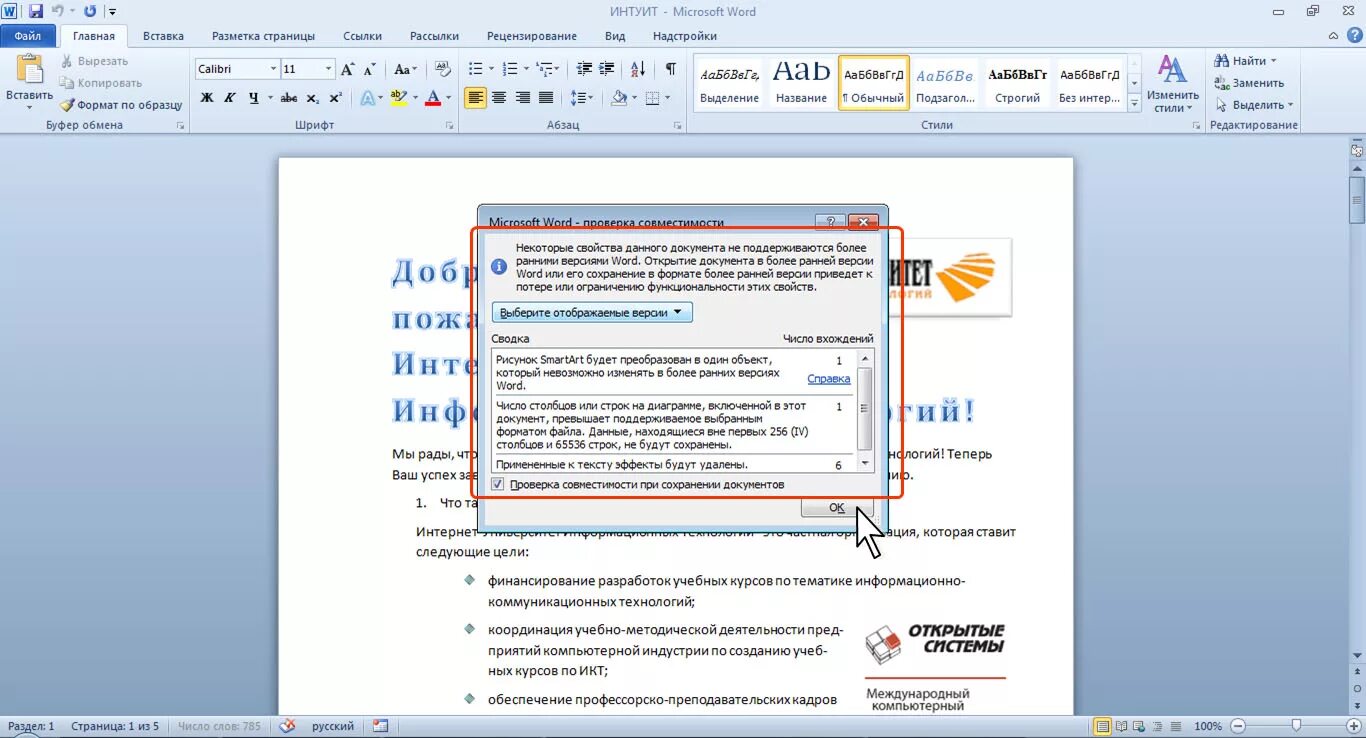Select the Название style thumbnail

(801, 82)
